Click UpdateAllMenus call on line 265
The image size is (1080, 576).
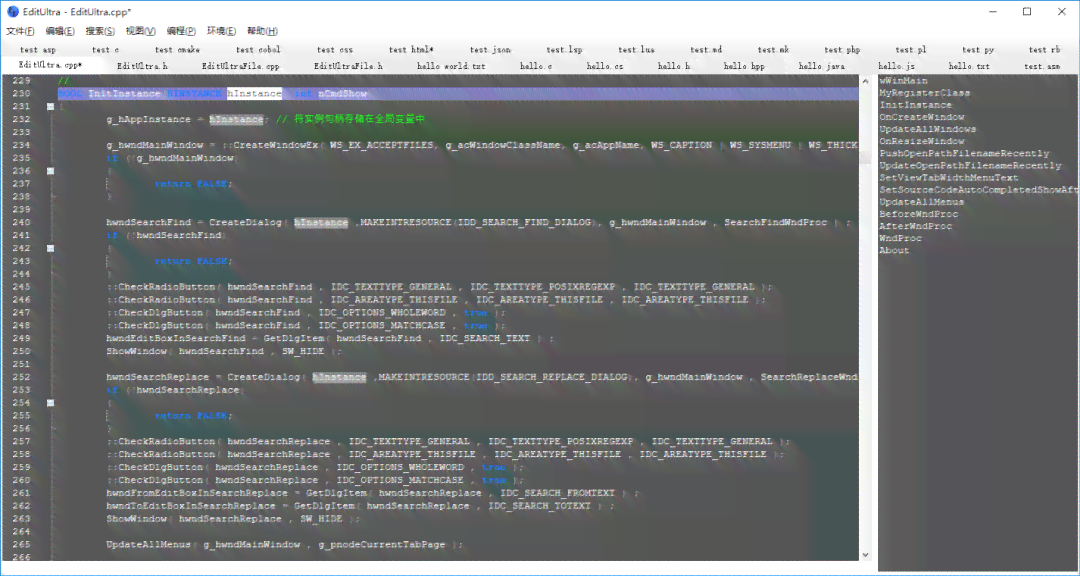[148, 544]
